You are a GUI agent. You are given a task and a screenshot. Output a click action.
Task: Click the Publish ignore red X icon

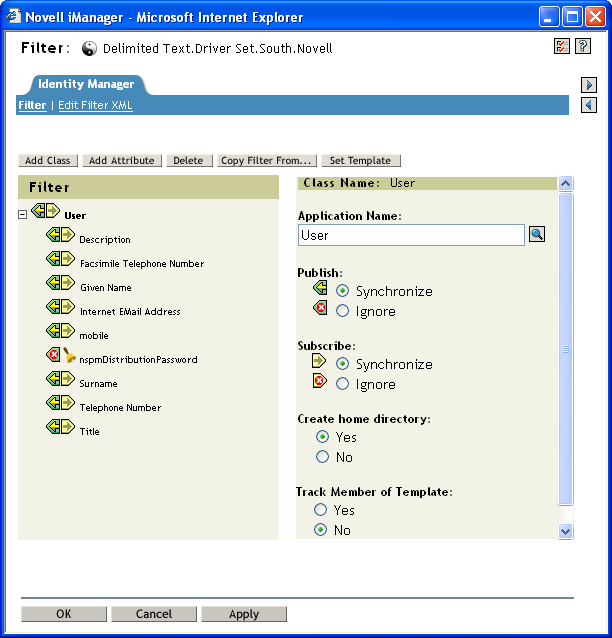pos(320,308)
